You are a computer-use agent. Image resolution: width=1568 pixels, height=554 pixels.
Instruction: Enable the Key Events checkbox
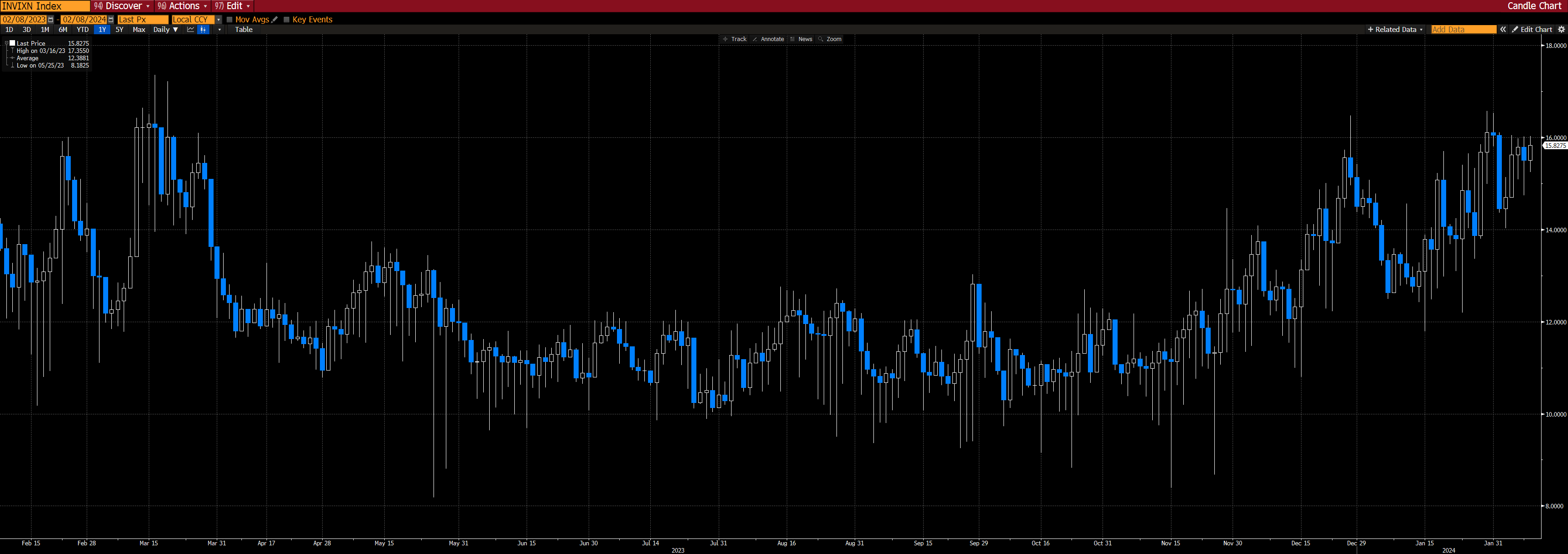pos(287,20)
